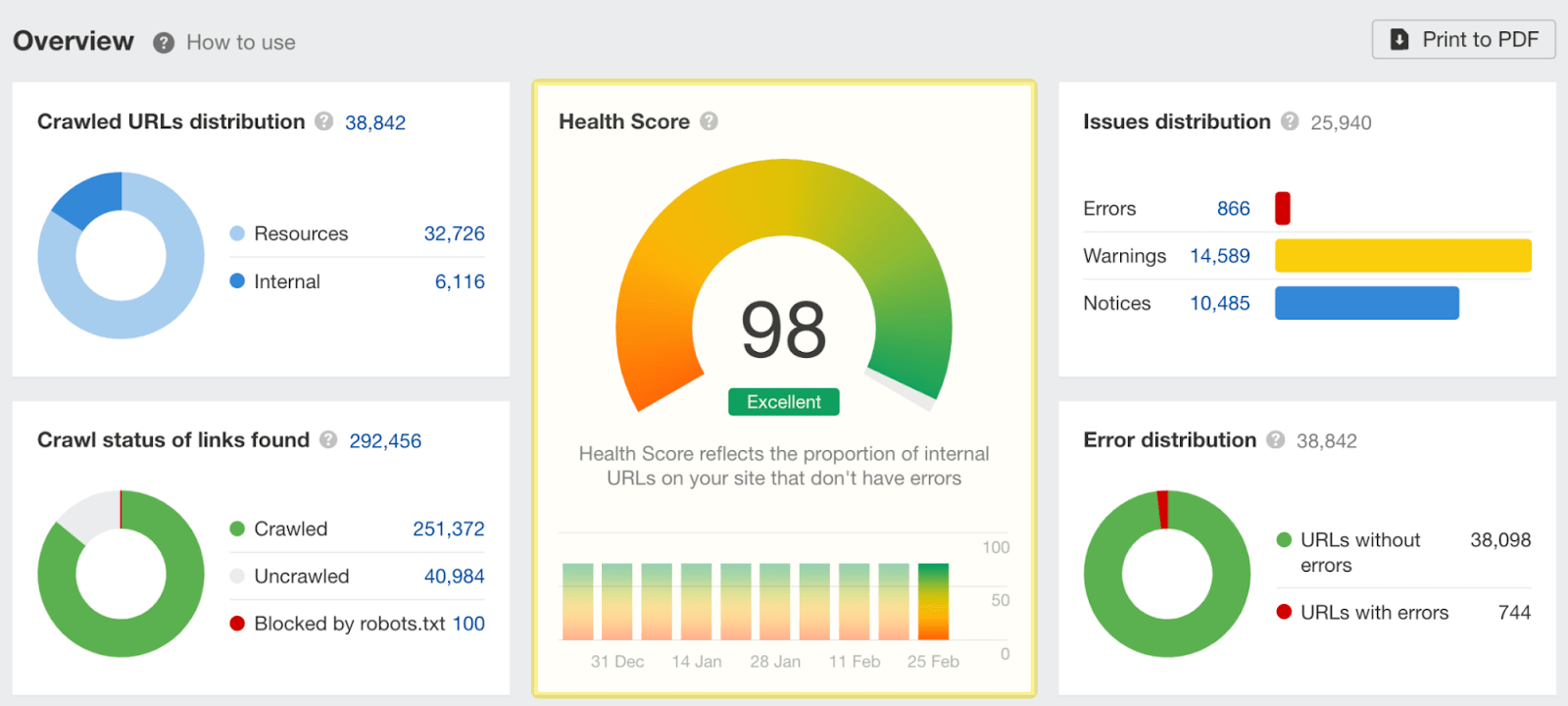Select the latest 25 Feb health score bar

click(x=933, y=602)
